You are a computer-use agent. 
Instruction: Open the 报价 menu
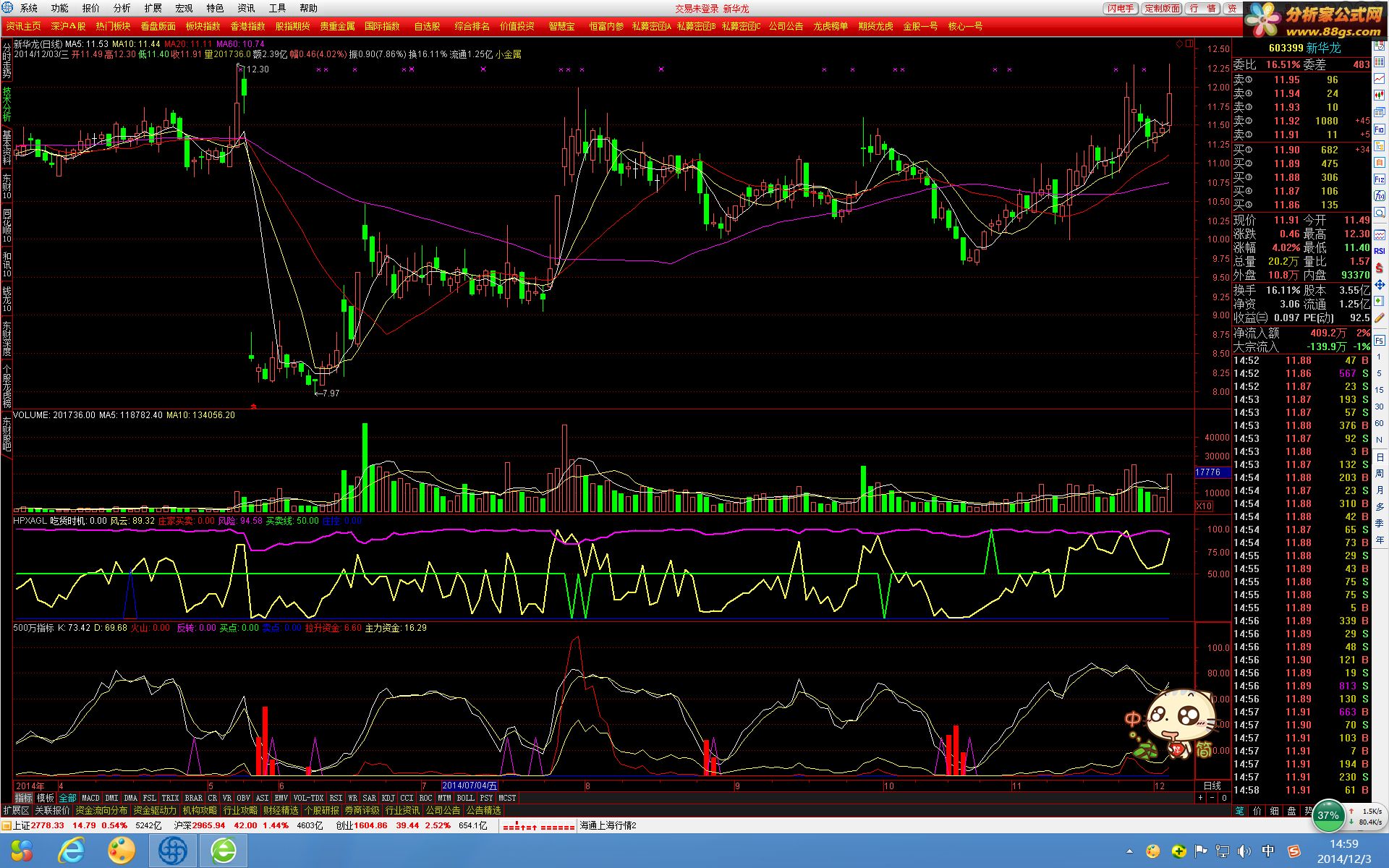[x=91, y=9]
